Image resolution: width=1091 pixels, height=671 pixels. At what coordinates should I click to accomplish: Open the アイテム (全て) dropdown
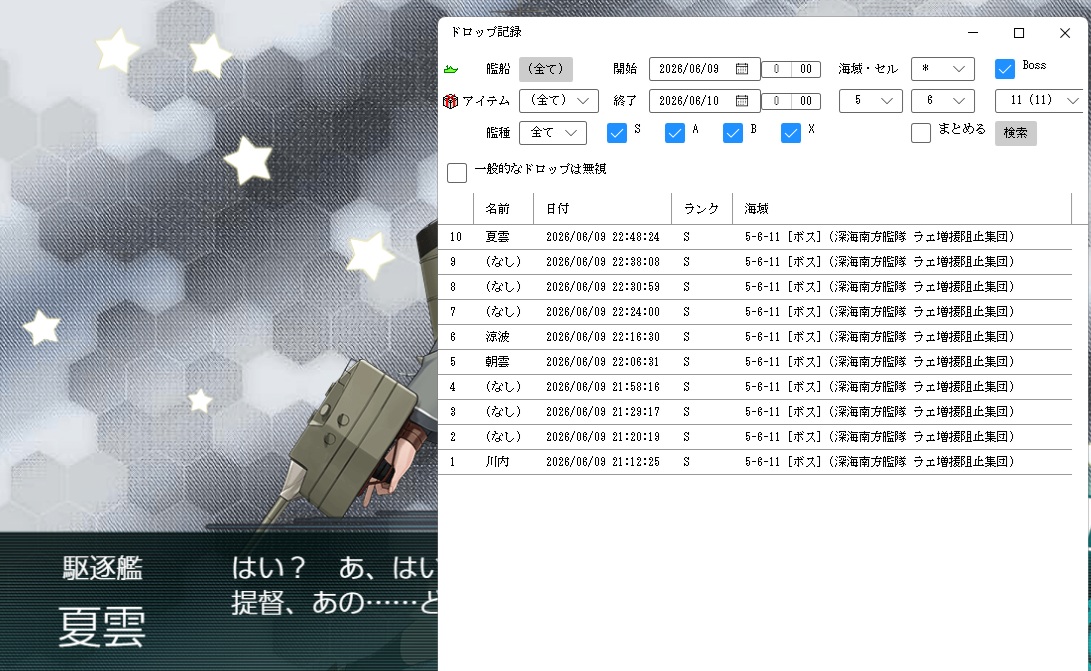point(559,101)
